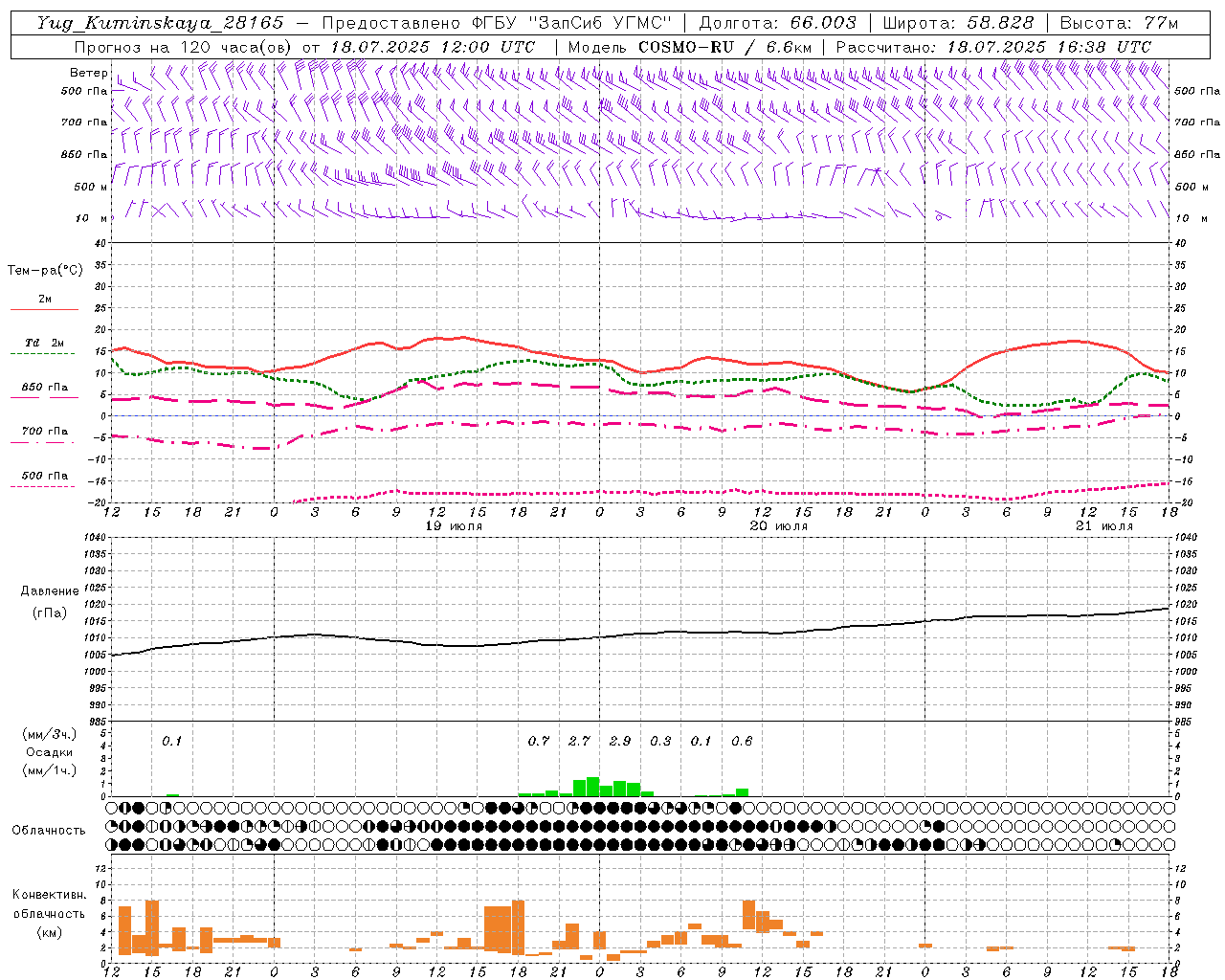This screenshot has width=1225, height=980.
Task: Click the Осадки panel label
Action: [x=50, y=752]
